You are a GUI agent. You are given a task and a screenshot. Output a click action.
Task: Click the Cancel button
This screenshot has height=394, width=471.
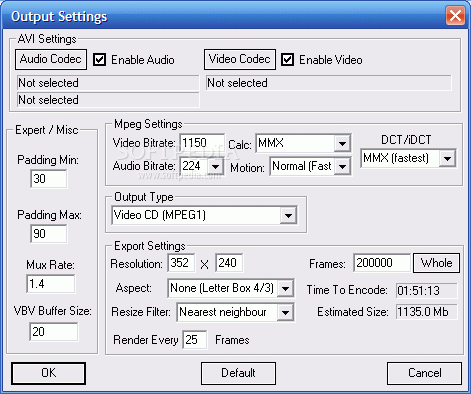coord(425,373)
